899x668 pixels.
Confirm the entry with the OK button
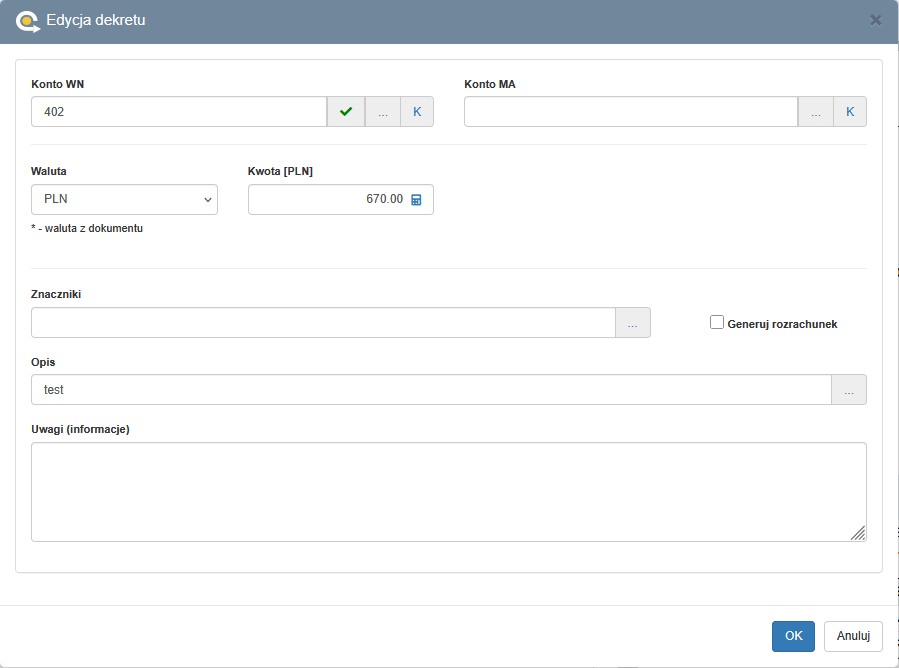point(793,636)
